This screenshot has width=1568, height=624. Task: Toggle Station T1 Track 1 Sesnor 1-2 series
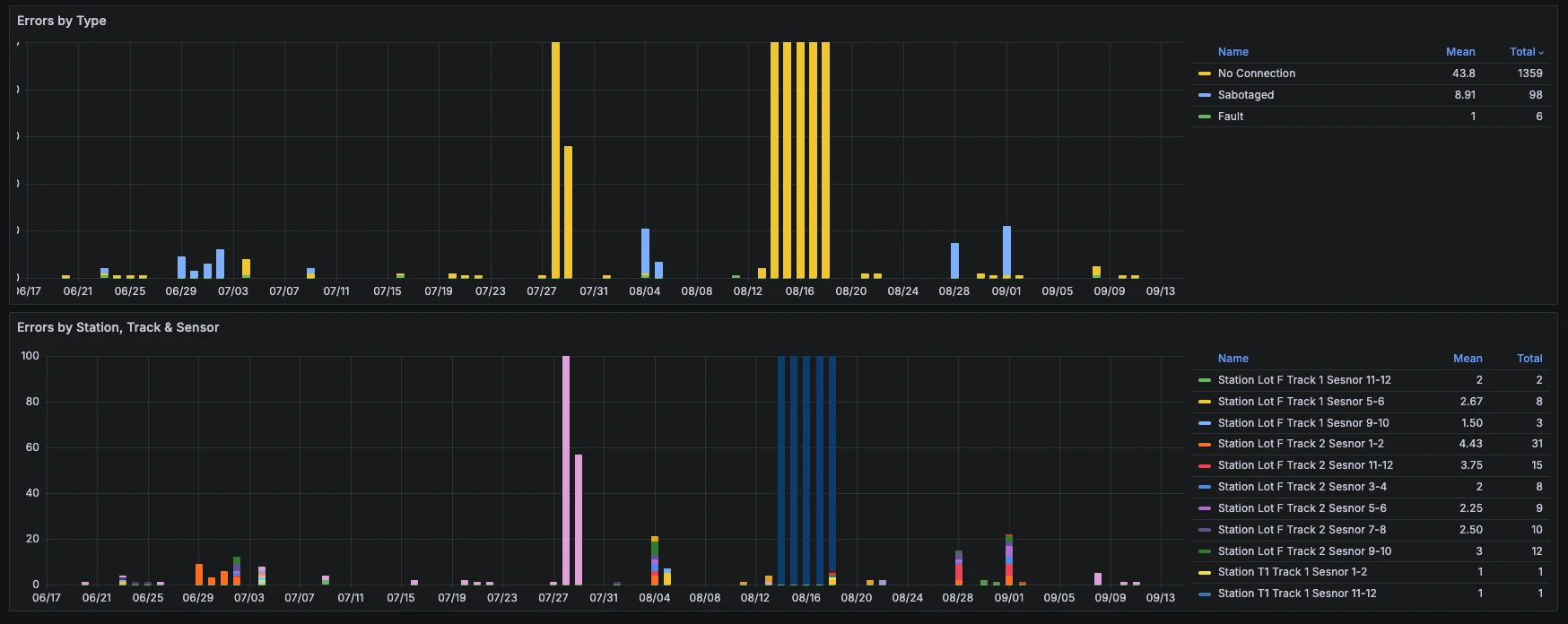(x=1293, y=572)
